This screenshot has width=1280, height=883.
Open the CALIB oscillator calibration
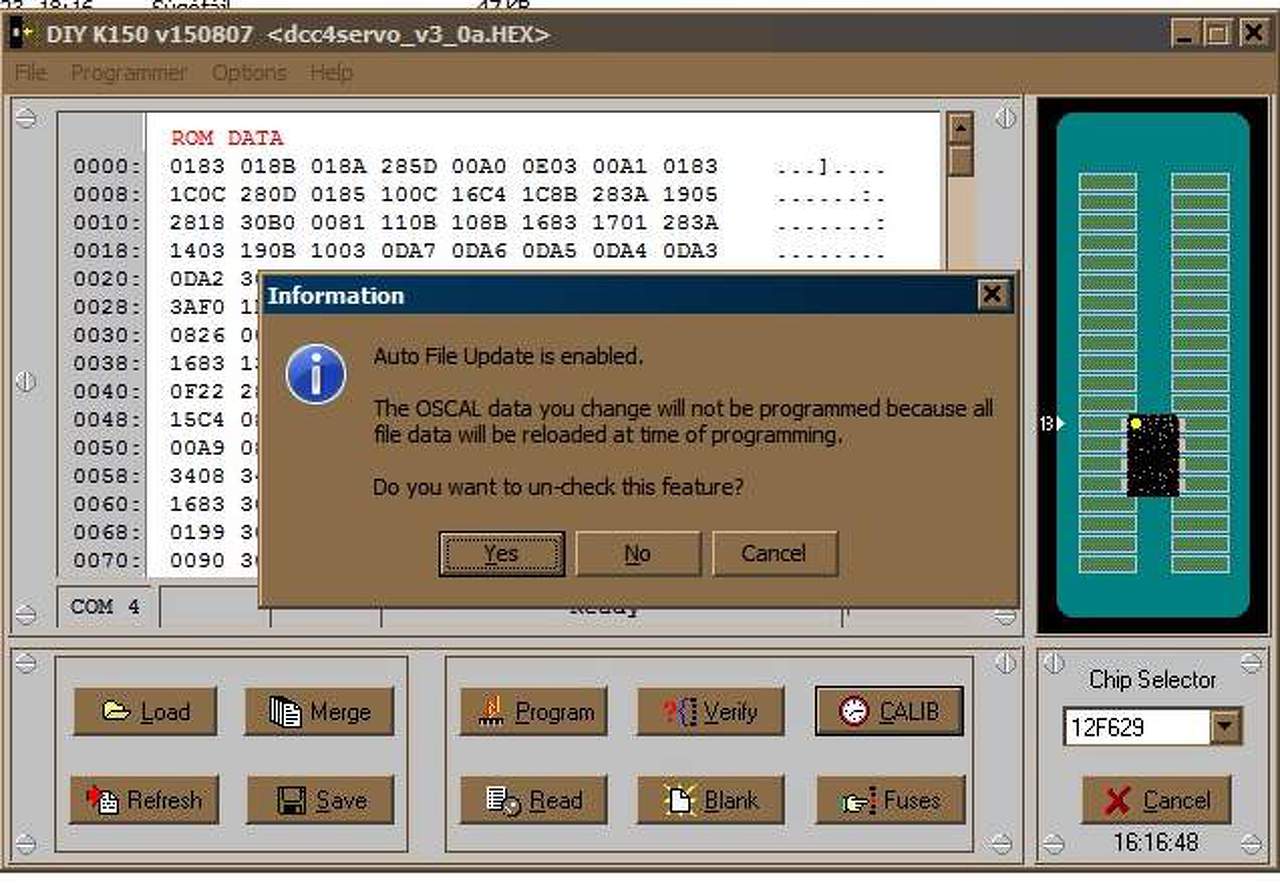point(889,711)
